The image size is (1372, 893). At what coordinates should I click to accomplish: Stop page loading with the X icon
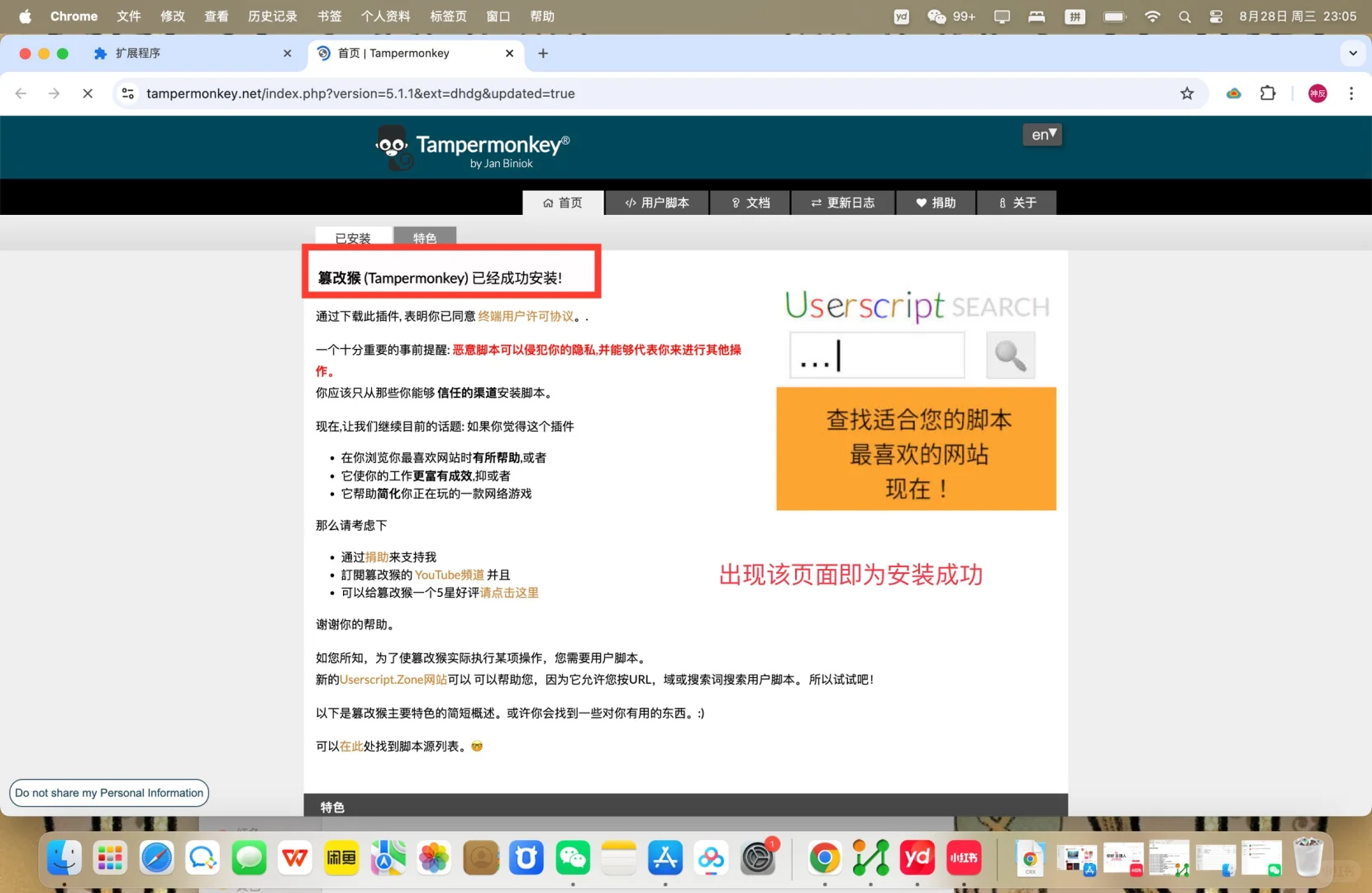tap(88, 93)
